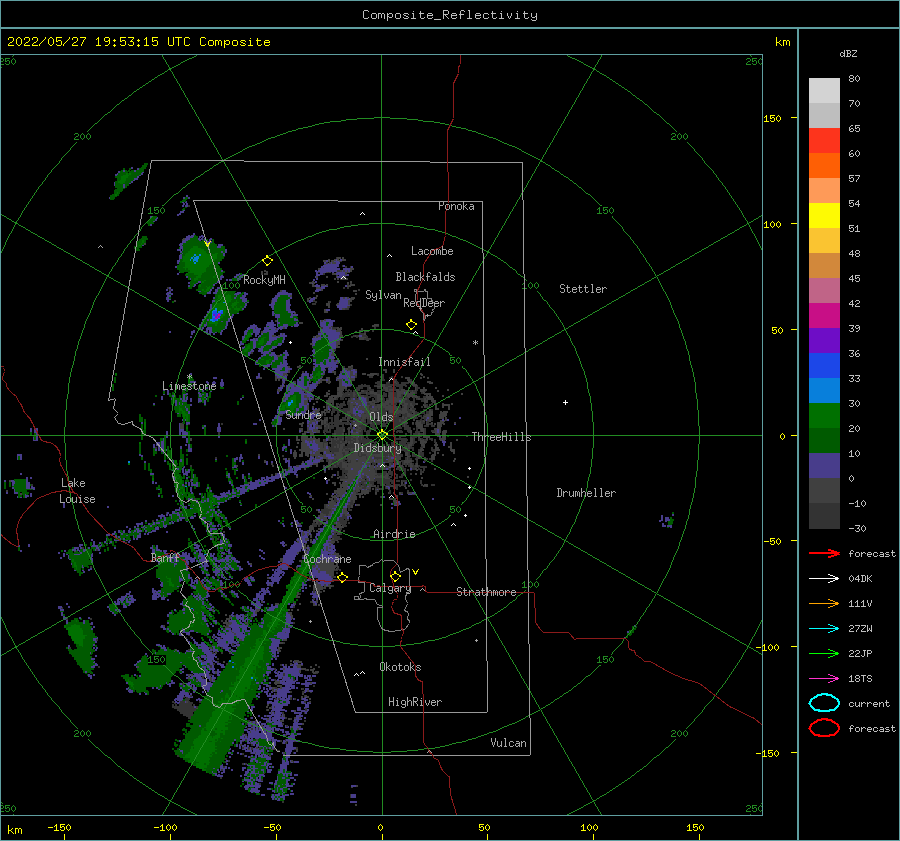Viewport: 900px width, 841px height.
Task: Click the Okotoks label
Action: point(400,667)
